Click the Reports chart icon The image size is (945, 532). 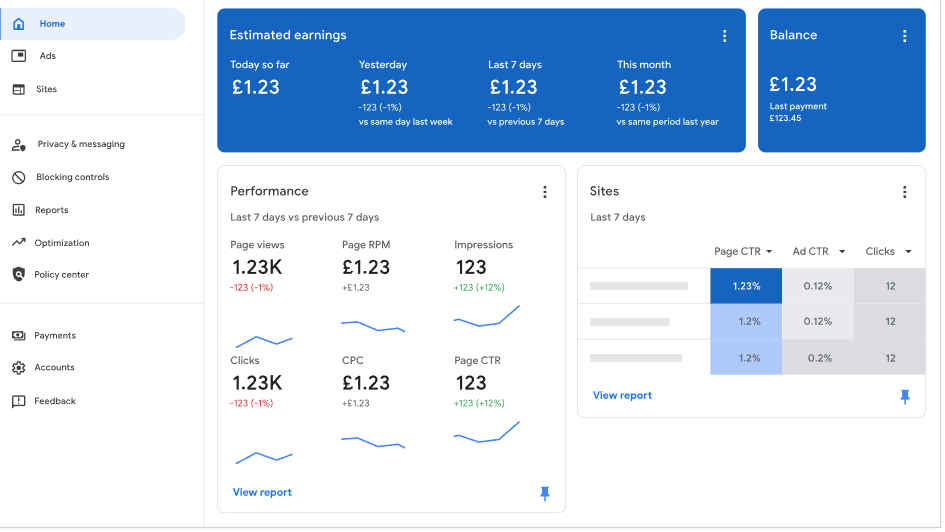19,210
